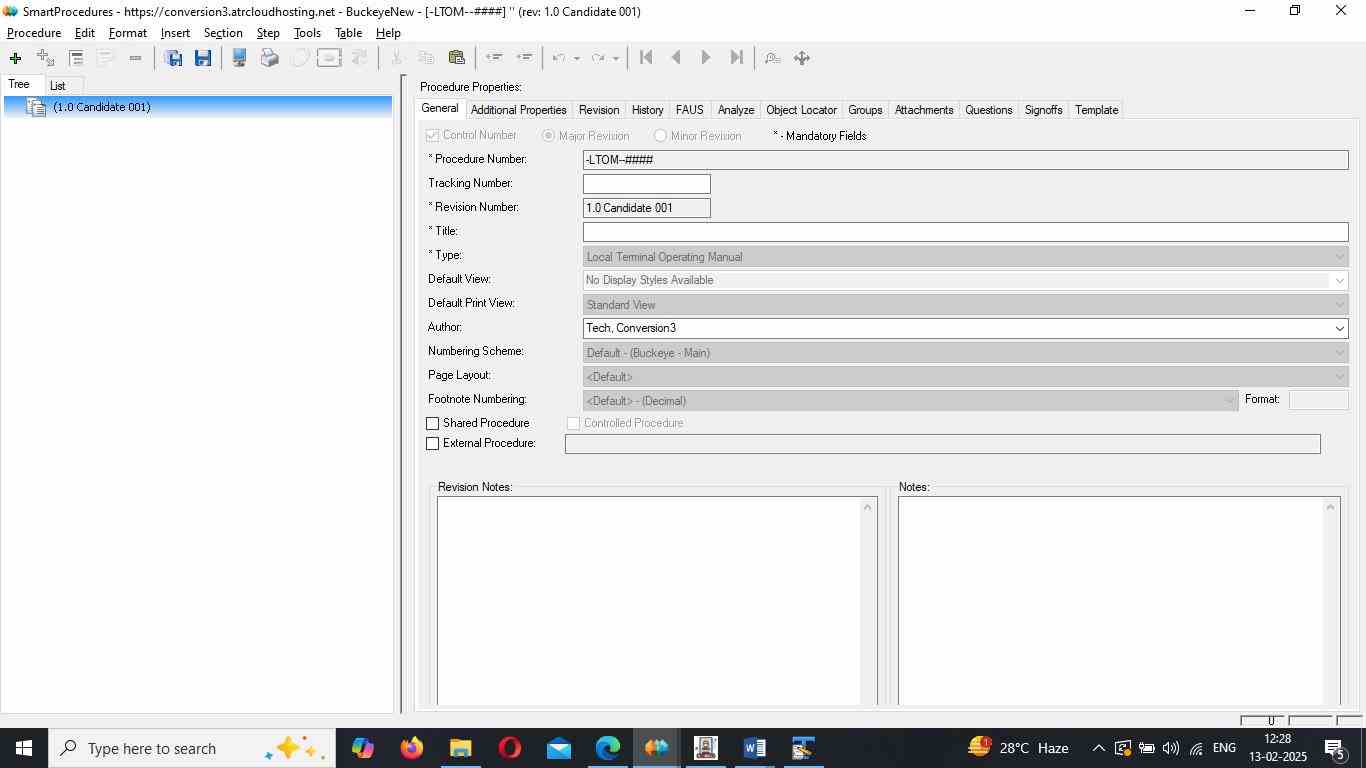The height and width of the screenshot is (768, 1366).
Task: Select the Major Revision radio button
Action: pyautogui.click(x=548, y=136)
